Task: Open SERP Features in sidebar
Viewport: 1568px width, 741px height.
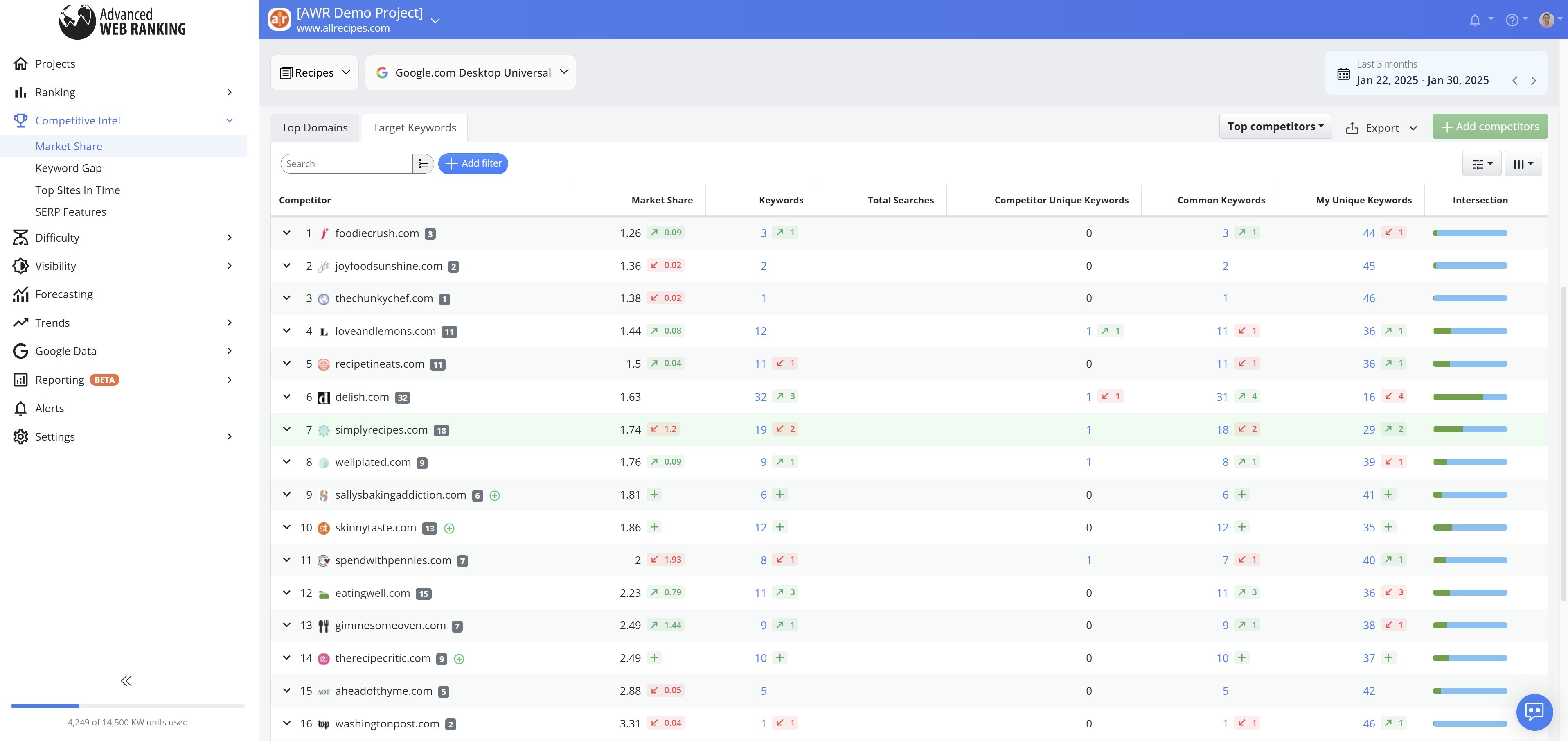Action: [x=71, y=212]
